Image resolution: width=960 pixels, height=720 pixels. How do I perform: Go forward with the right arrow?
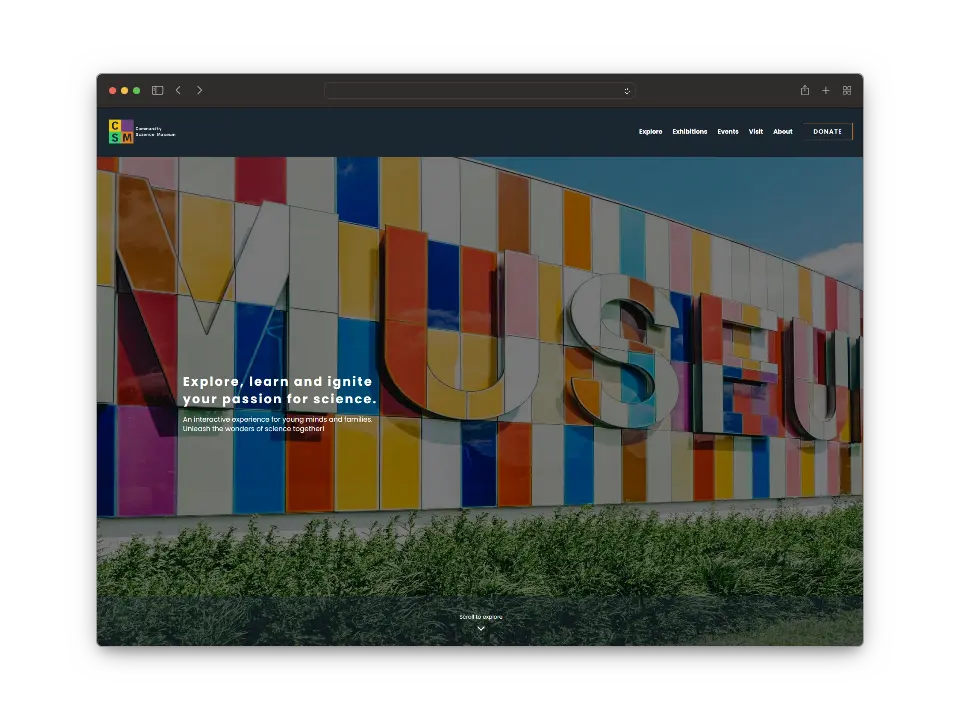[200, 90]
